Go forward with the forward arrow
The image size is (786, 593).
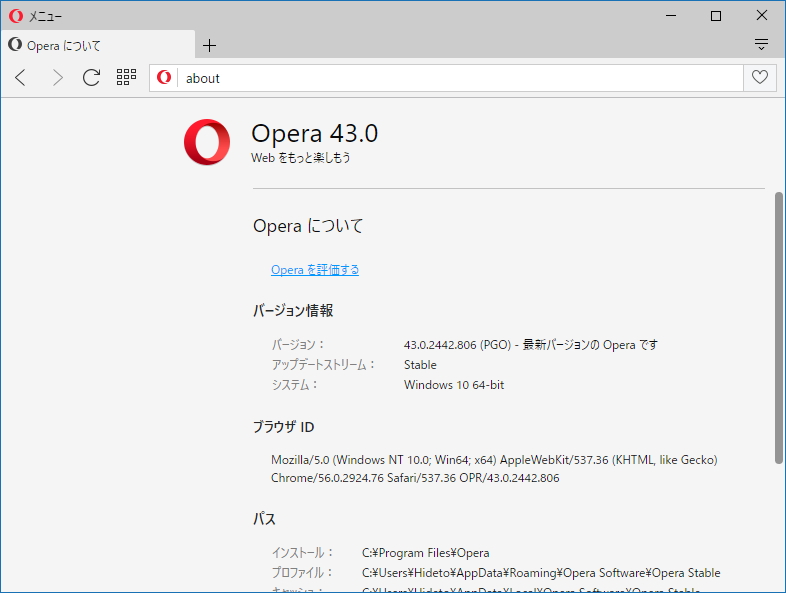[58, 78]
